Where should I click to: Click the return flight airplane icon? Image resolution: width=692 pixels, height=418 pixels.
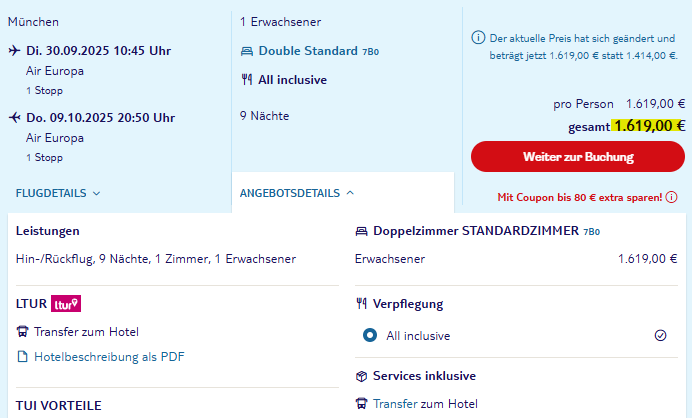coord(14,117)
